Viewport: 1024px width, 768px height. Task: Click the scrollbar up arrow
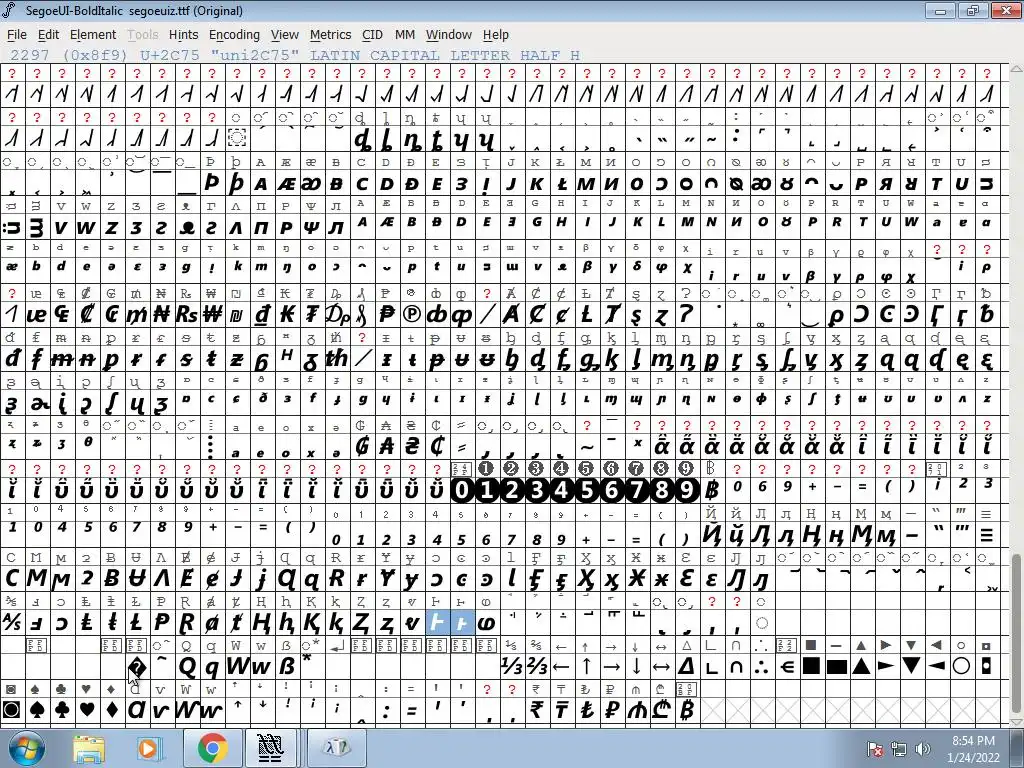pos(1016,69)
